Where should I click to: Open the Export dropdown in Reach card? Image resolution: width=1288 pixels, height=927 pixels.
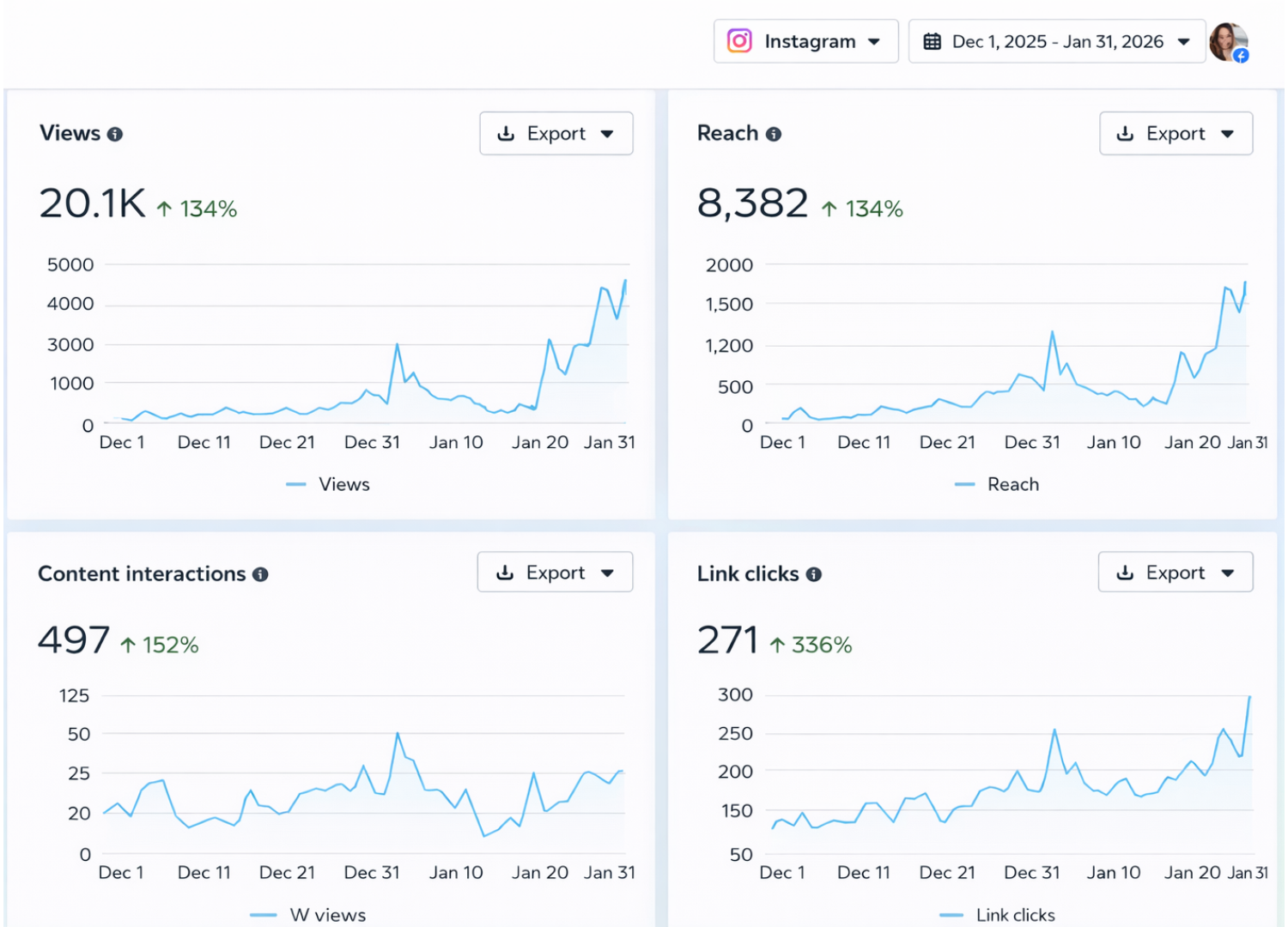(1176, 133)
